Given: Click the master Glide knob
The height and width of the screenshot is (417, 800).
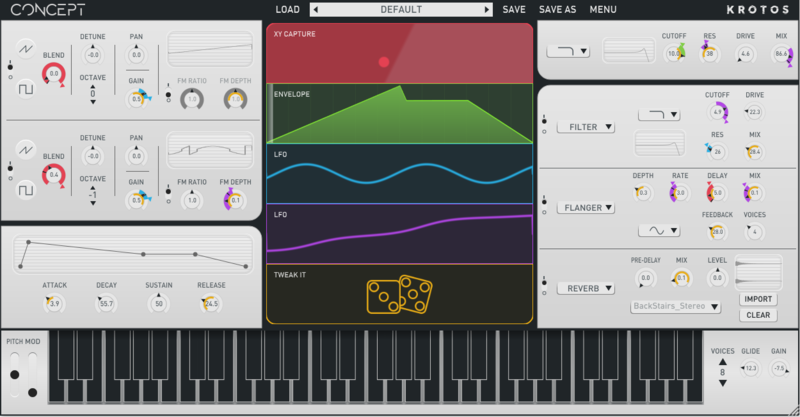Looking at the screenshot, I should pyautogui.click(x=751, y=367).
